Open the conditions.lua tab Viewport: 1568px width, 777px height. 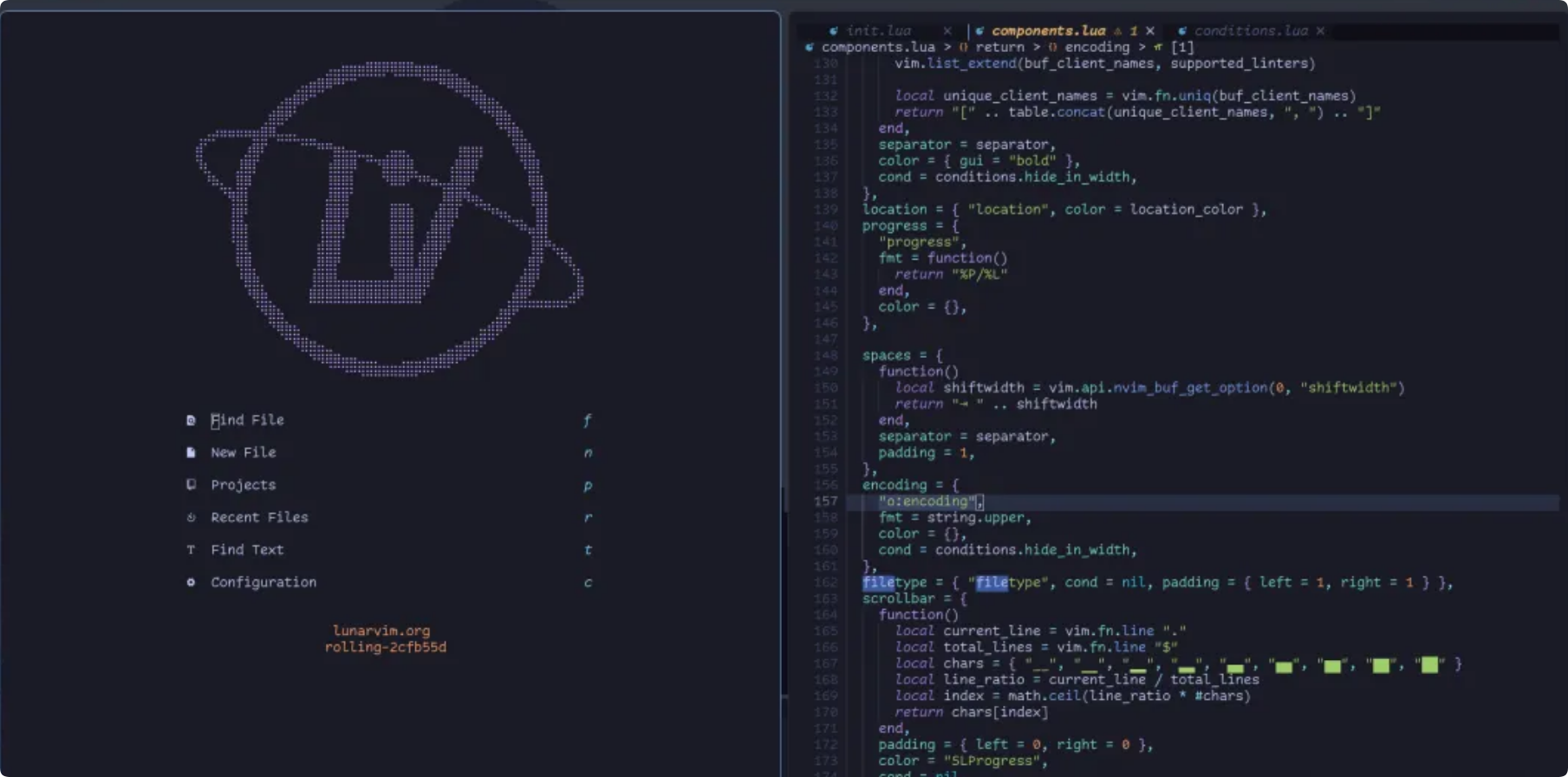[1251, 31]
